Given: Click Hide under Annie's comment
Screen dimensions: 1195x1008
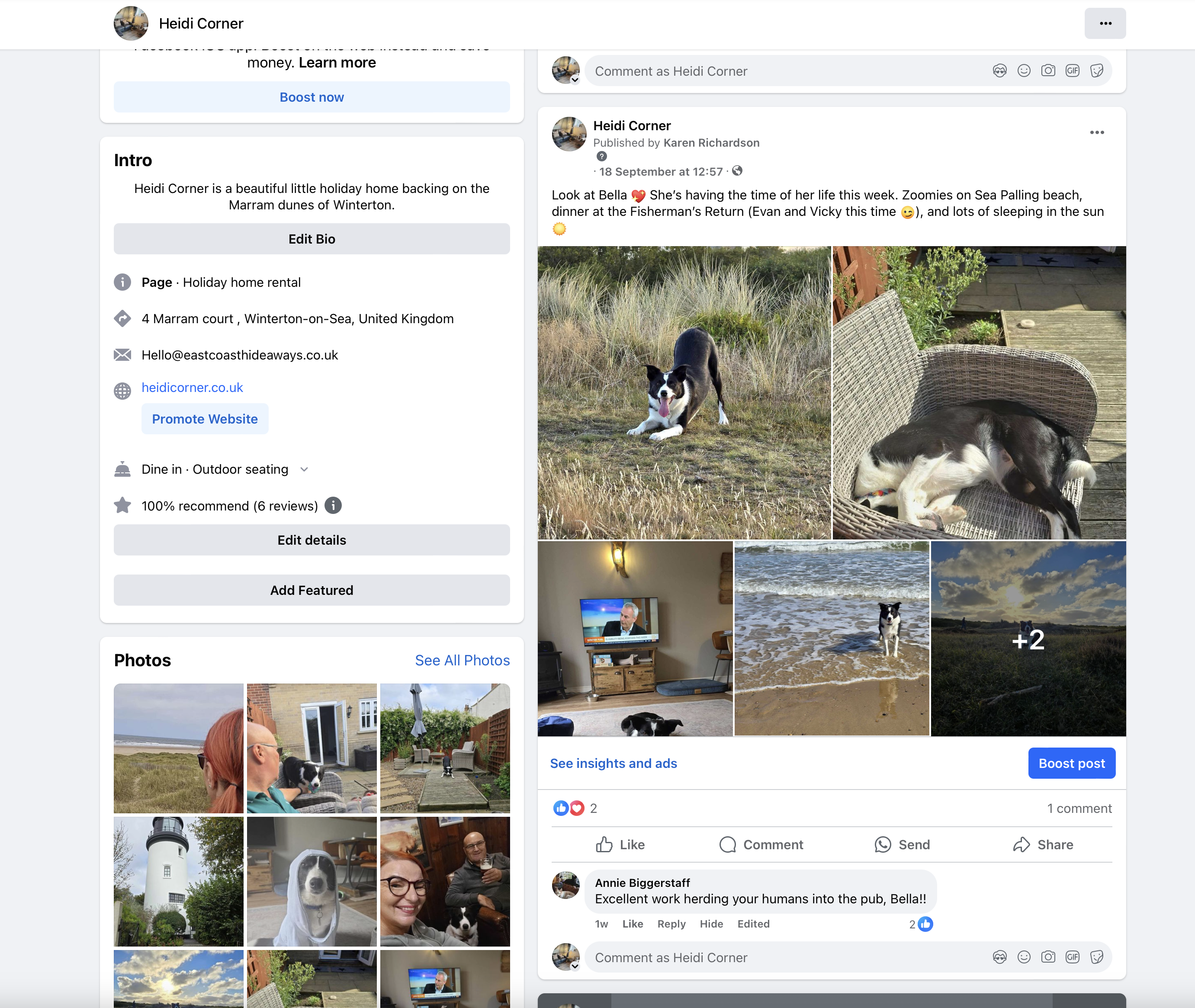Looking at the screenshot, I should [711, 924].
